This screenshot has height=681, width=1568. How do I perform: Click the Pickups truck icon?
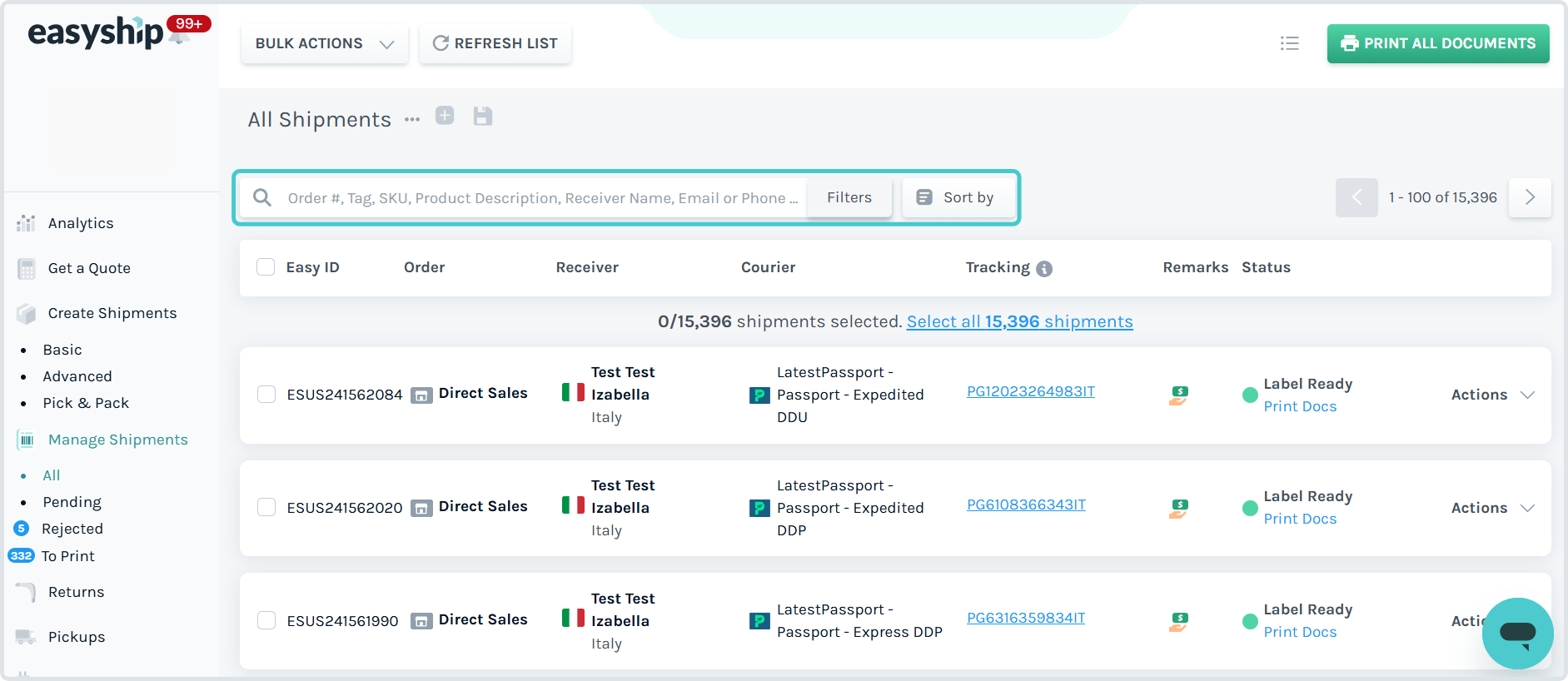[27, 637]
